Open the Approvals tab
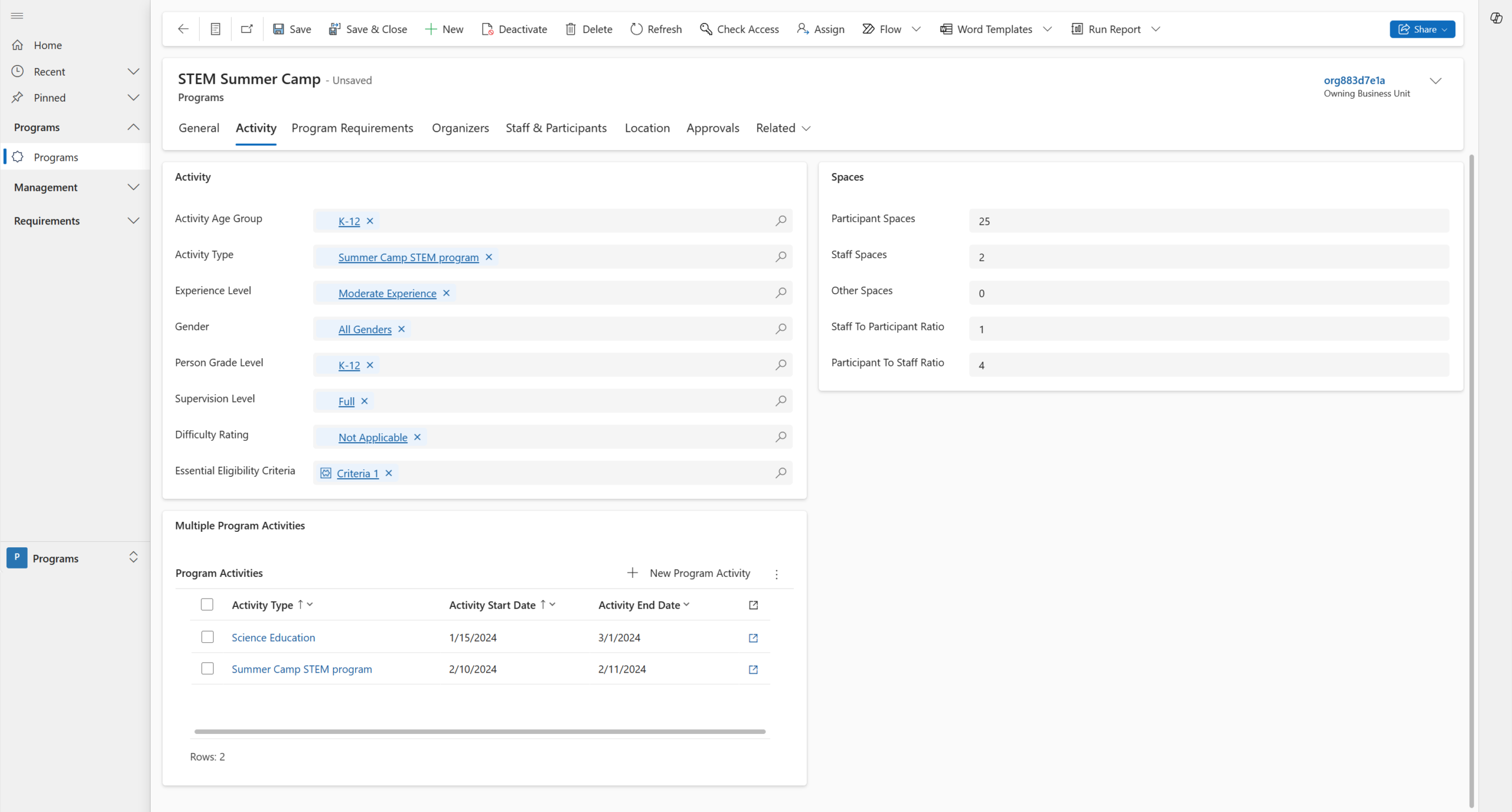Screen dimensions: 1512x812 coord(712,128)
